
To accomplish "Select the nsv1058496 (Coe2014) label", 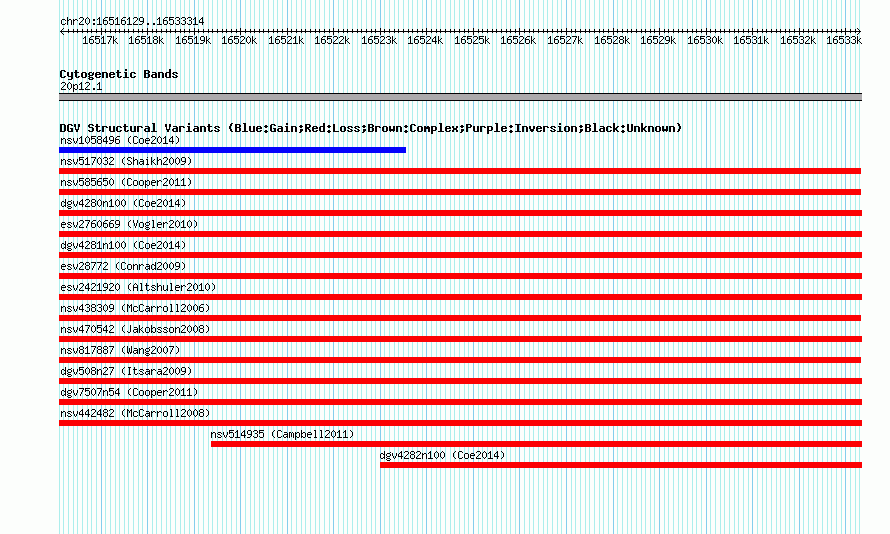I will tap(120, 140).
